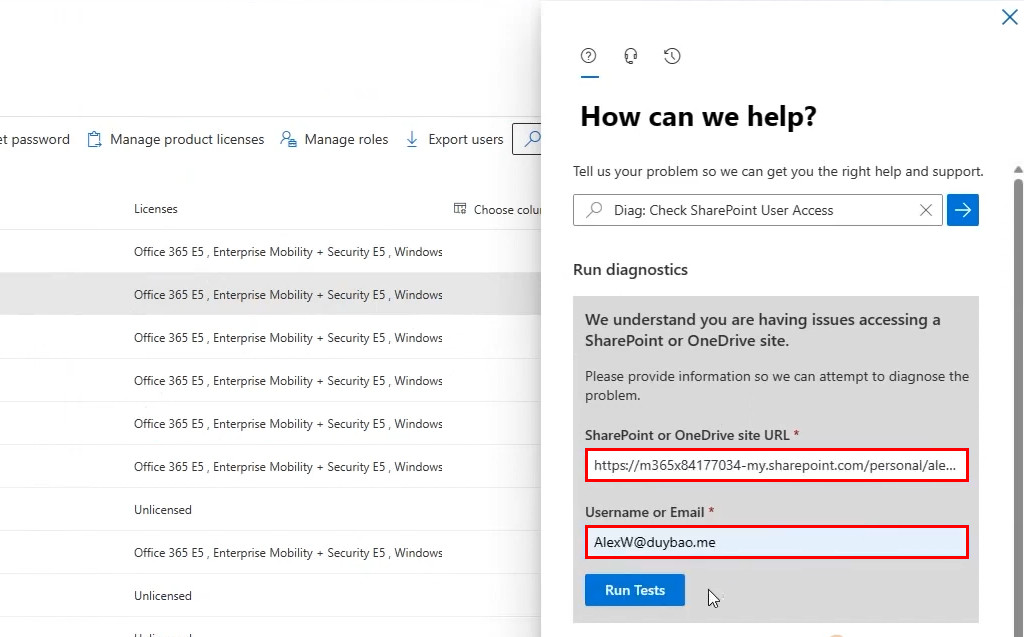Open the support history clock tab

click(x=672, y=56)
